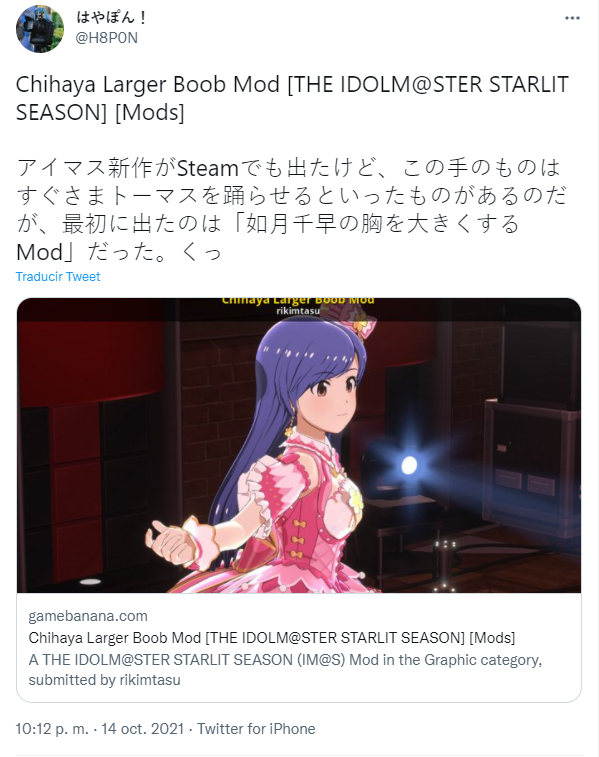The width and height of the screenshot is (599, 757).
Task: Click 'submitted by rikimtasu' line in card
Action: (x=104, y=680)
